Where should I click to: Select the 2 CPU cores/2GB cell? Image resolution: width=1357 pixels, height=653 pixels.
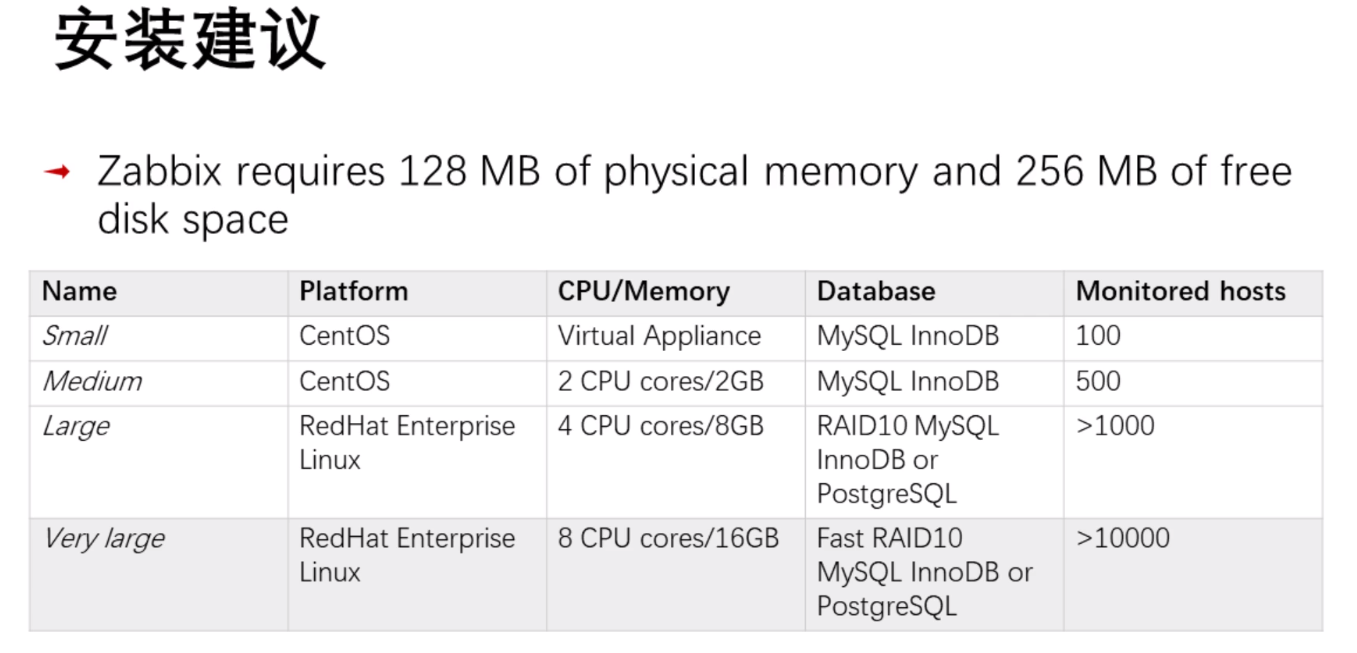[x=660, y=381]
